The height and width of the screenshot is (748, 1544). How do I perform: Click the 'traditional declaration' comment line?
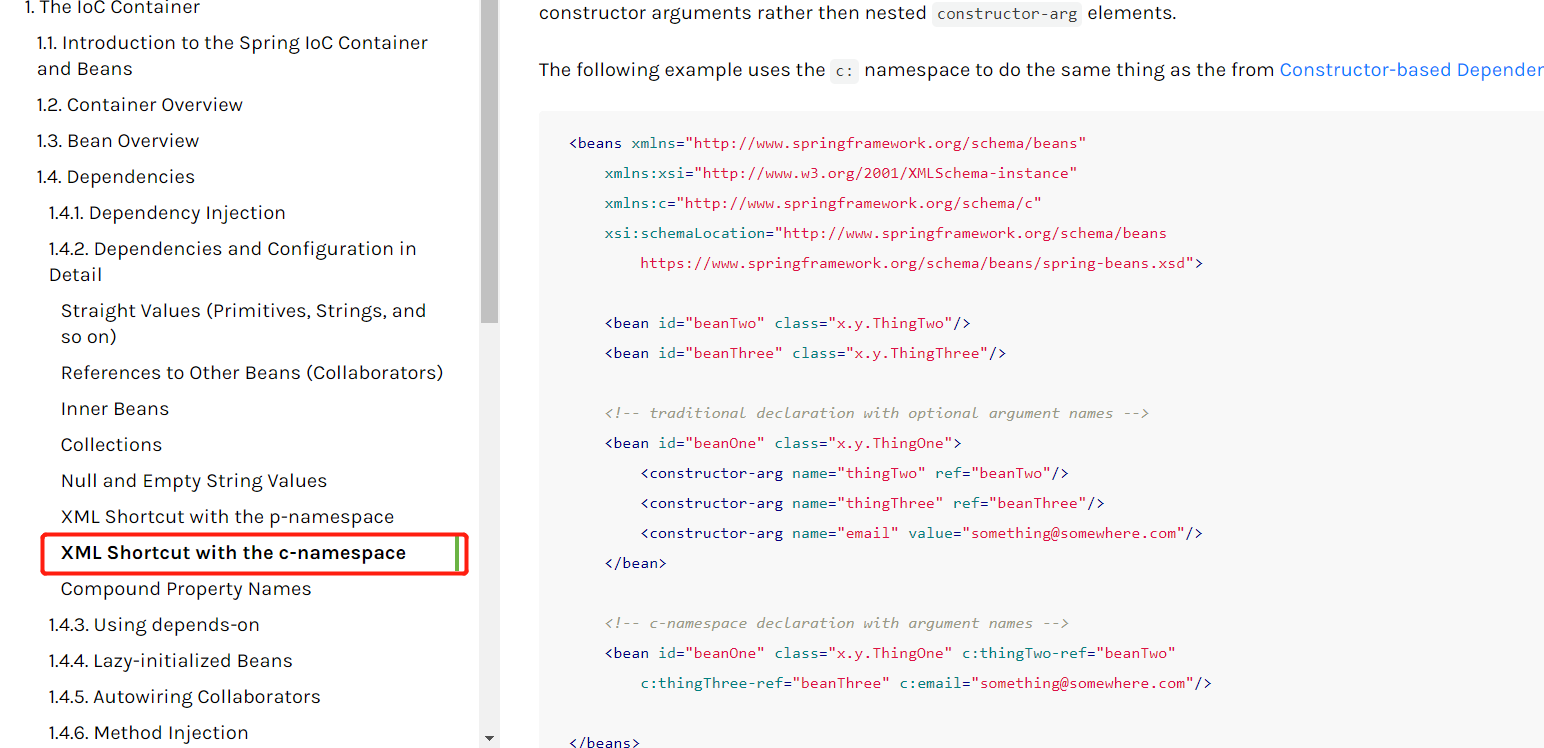pyautogui.click(x=876, y=413)
